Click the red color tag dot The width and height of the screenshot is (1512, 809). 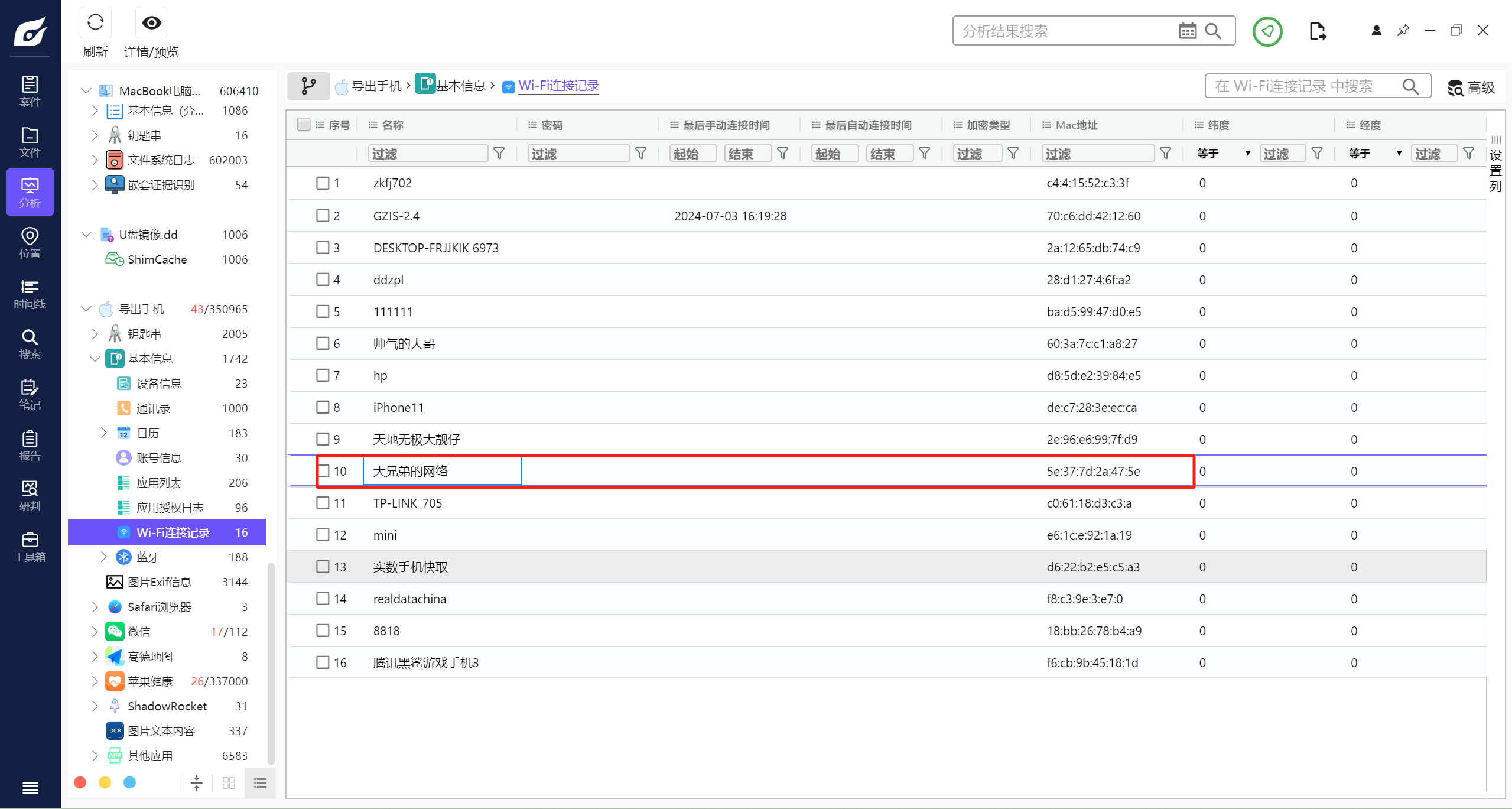(x=80, y=782)
